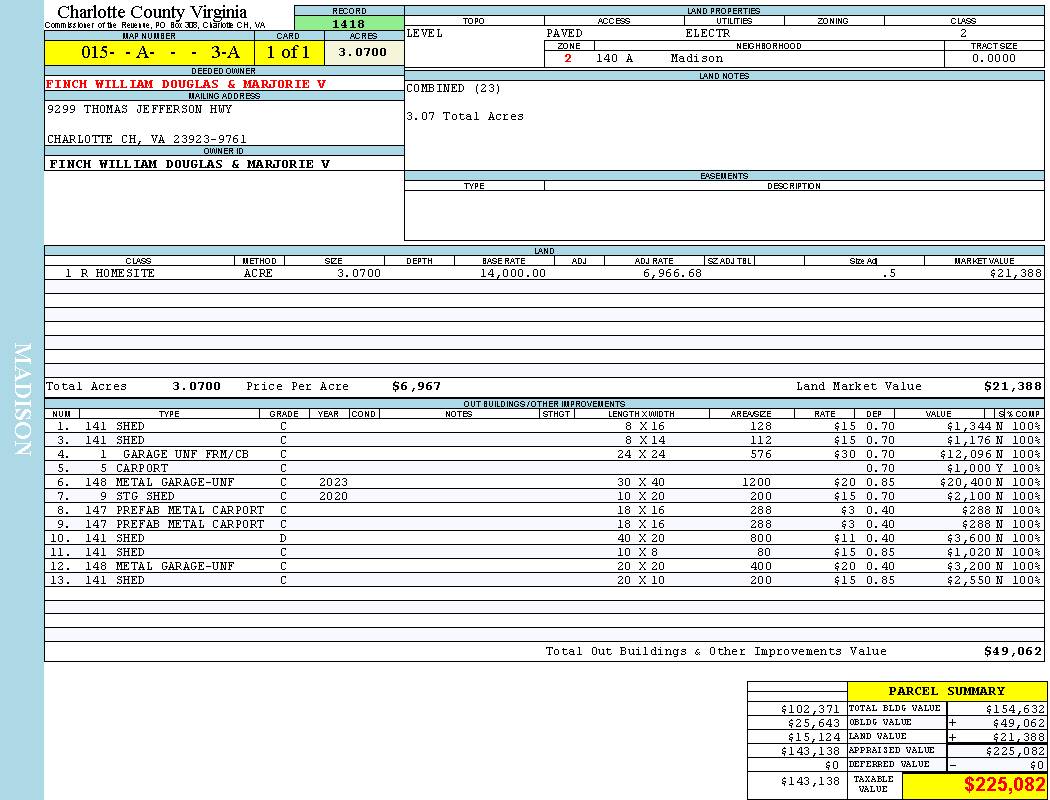Click the green record number 1418
The image size is (1050, 800).
point(348,24)
